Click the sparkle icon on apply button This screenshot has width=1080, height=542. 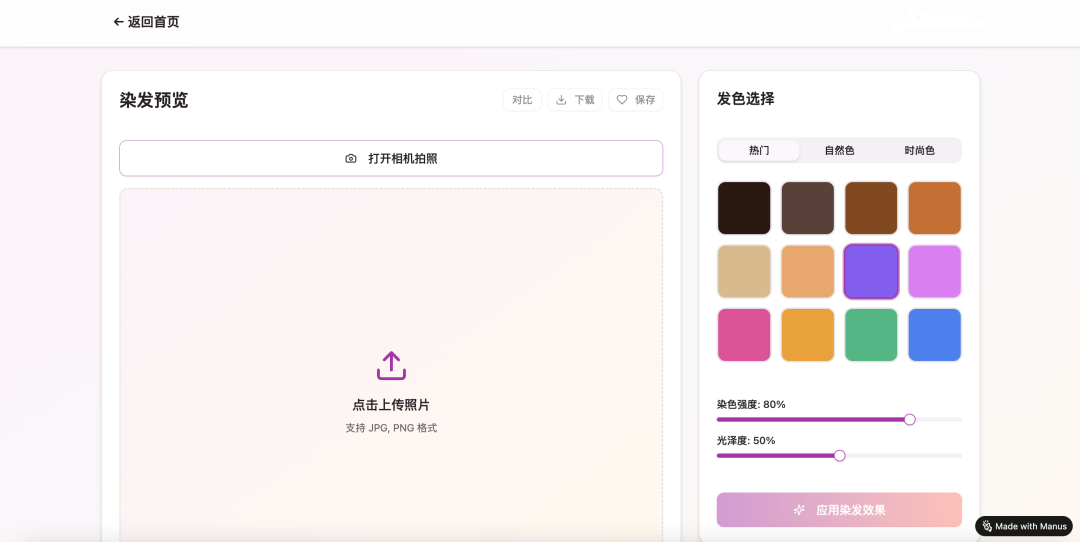tap(799, 510)
